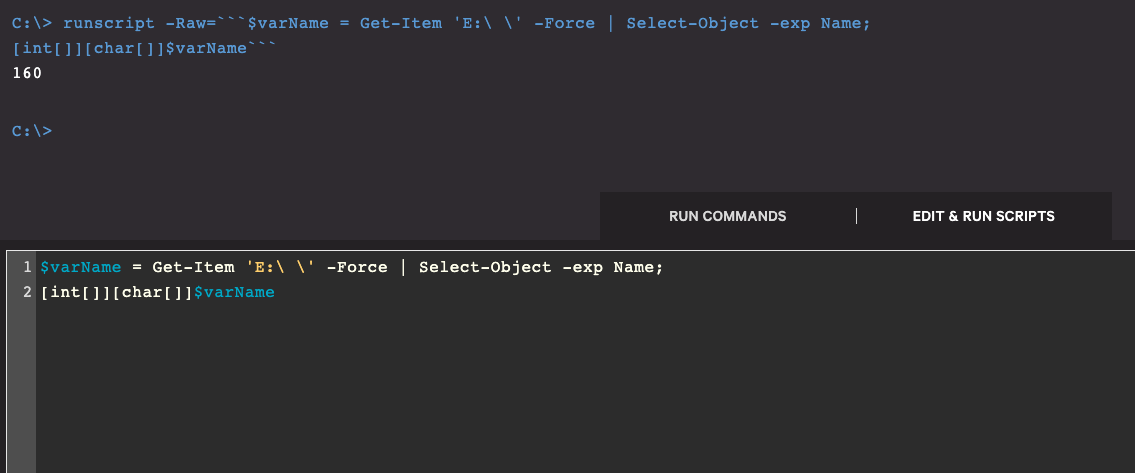Select line number 2 in editor gutter
This screenshot has height=473, width=1135.
click(x=28, y=293)
